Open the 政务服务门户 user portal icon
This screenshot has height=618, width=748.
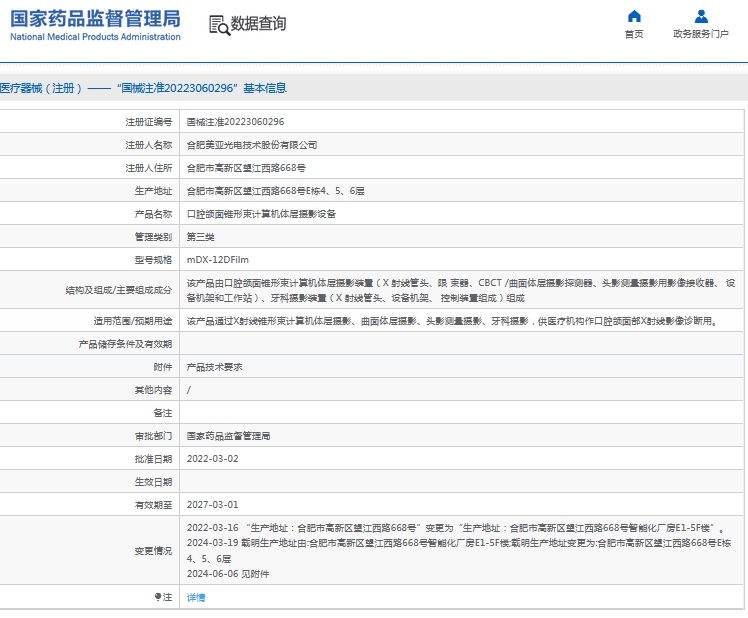tap(701, 16)
